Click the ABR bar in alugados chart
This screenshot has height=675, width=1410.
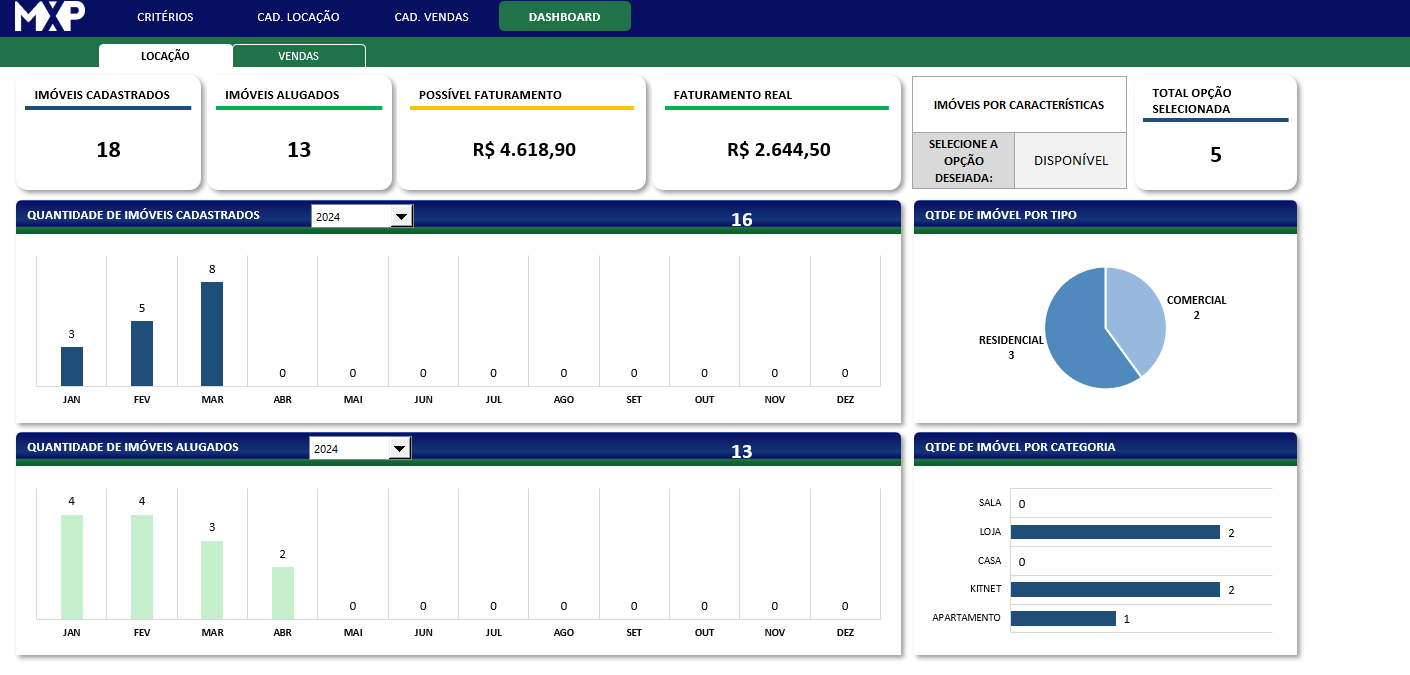283,592
